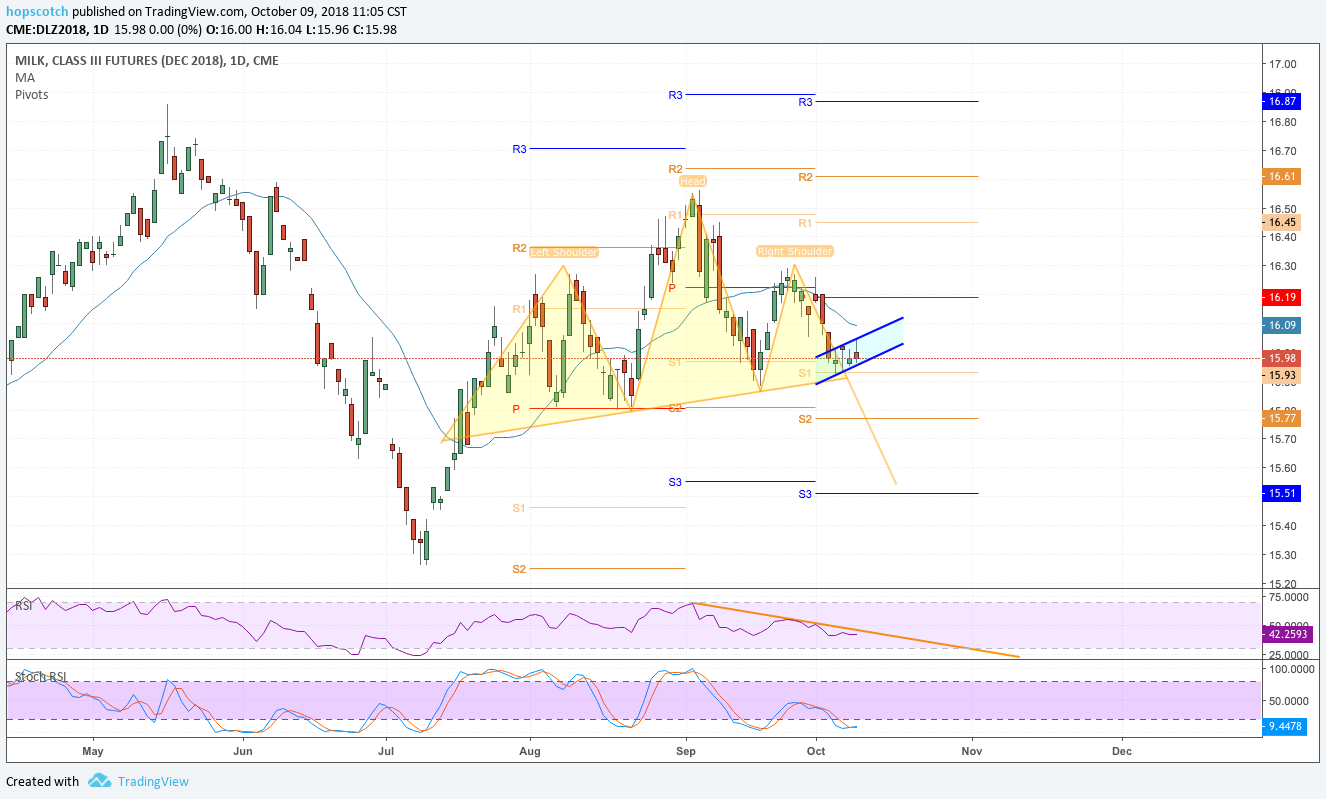The image size is (1326, 799).
Task: Click the blue 15.51 price tag
Action: pos(1282,493)
